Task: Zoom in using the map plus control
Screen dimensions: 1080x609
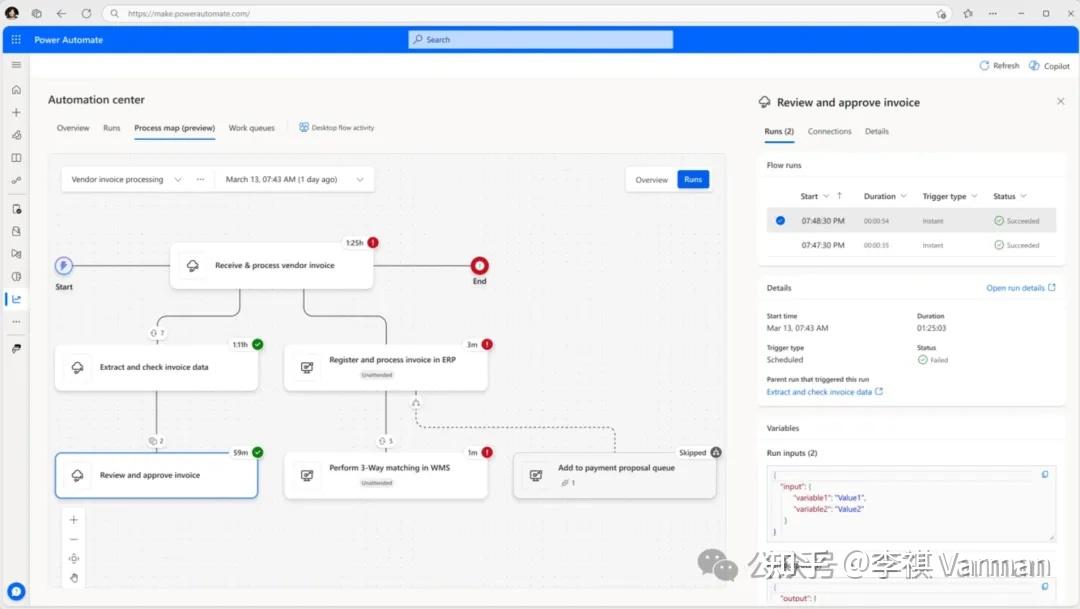Action: (x=73, y=520)
